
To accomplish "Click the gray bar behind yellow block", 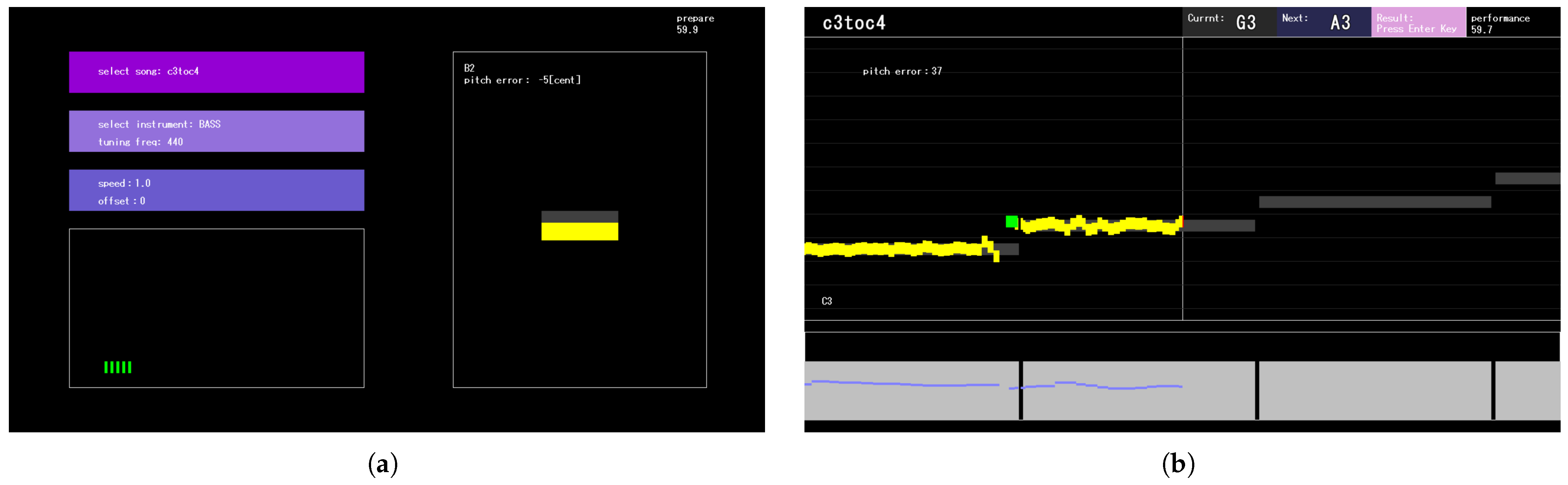I will click(x=579, y=216).
